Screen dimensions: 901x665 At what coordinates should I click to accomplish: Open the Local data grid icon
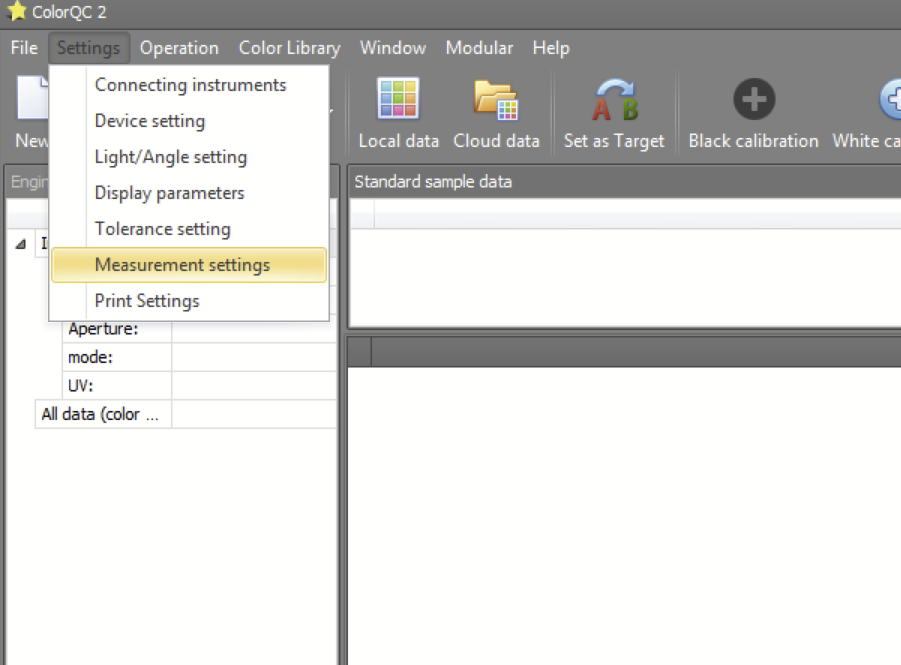point(398,100)
